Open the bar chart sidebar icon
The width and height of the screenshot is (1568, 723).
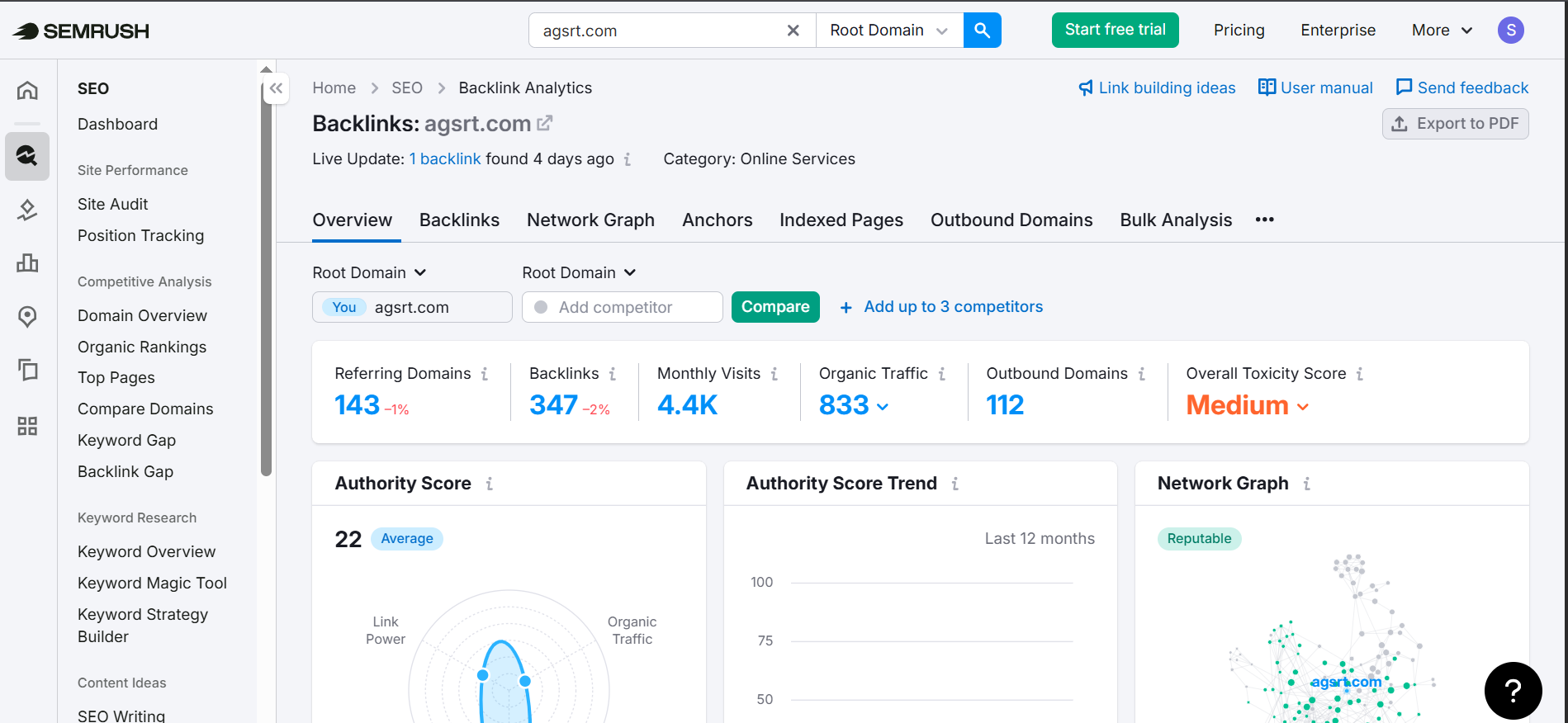pos(27,263)
